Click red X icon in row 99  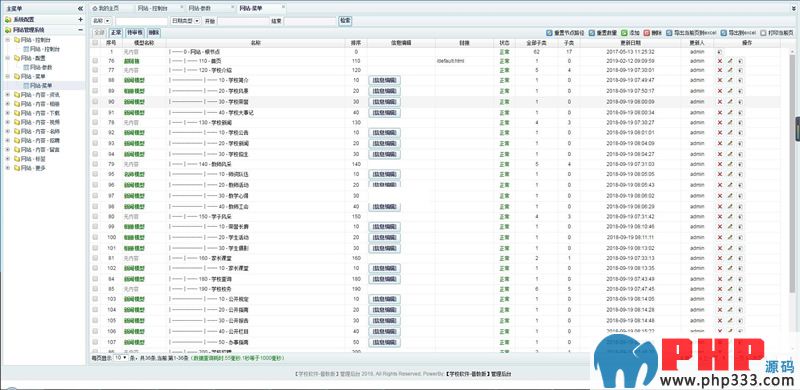[x=720, y=226]
